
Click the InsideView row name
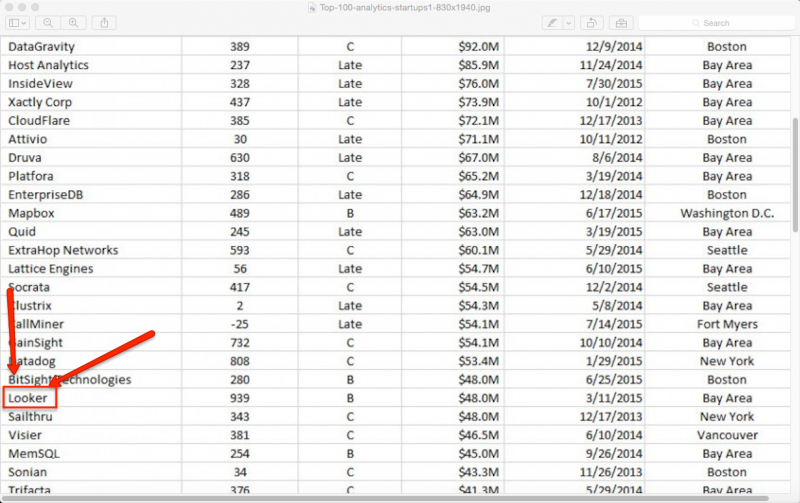(40, 84)
